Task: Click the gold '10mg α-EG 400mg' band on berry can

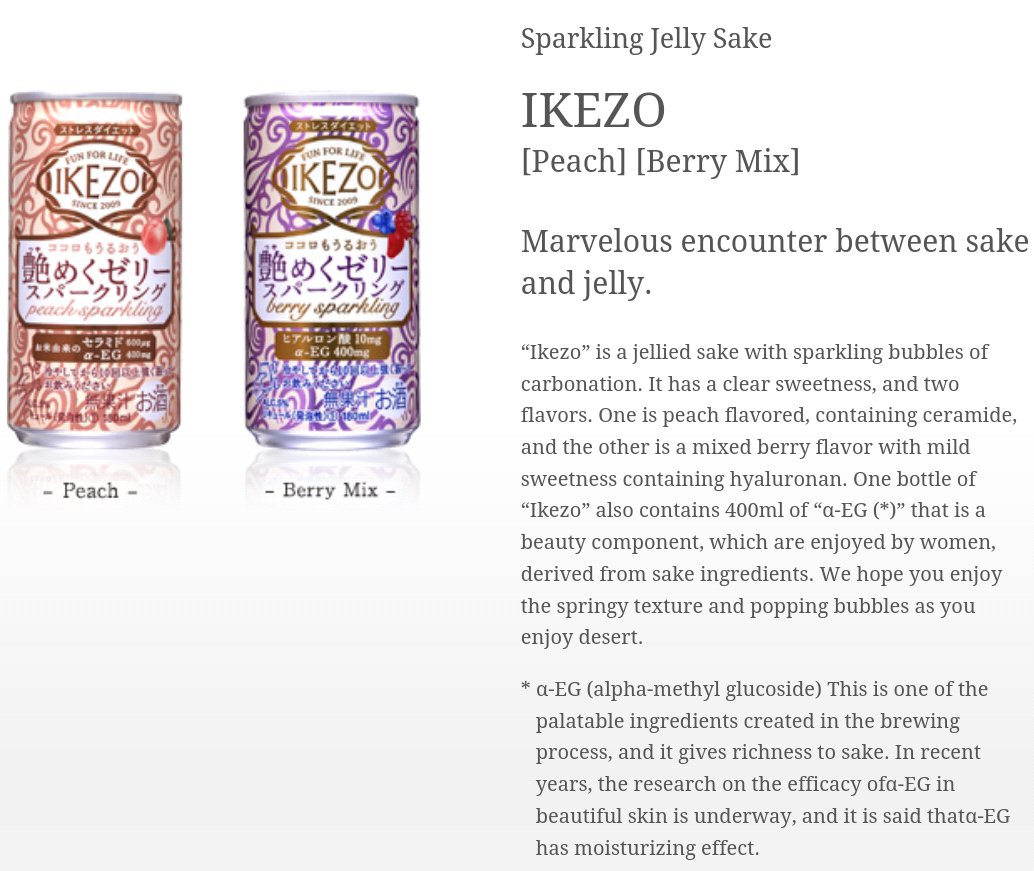Action: 332,345
